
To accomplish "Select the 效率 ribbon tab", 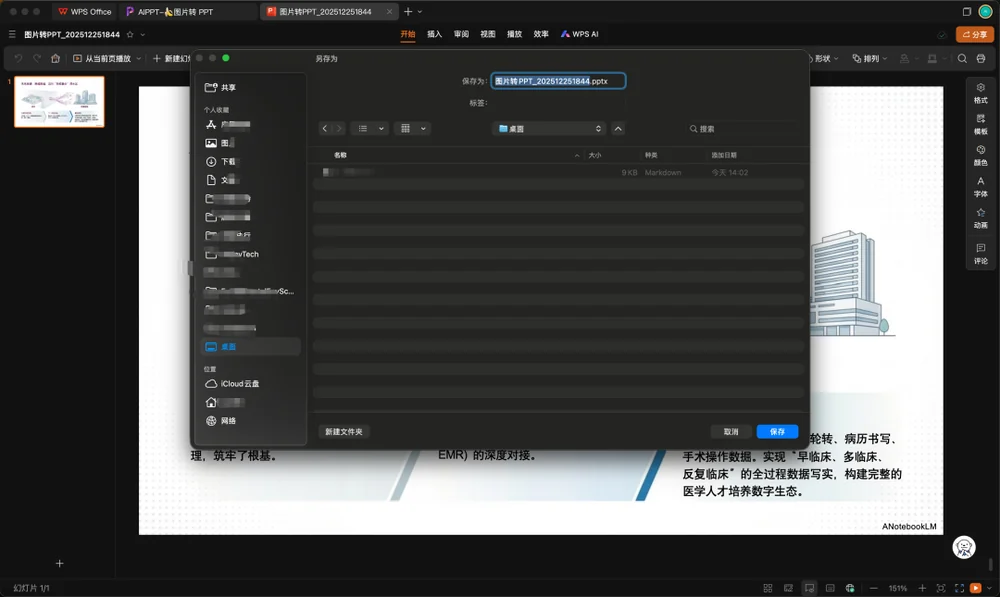I will [541, 34].
